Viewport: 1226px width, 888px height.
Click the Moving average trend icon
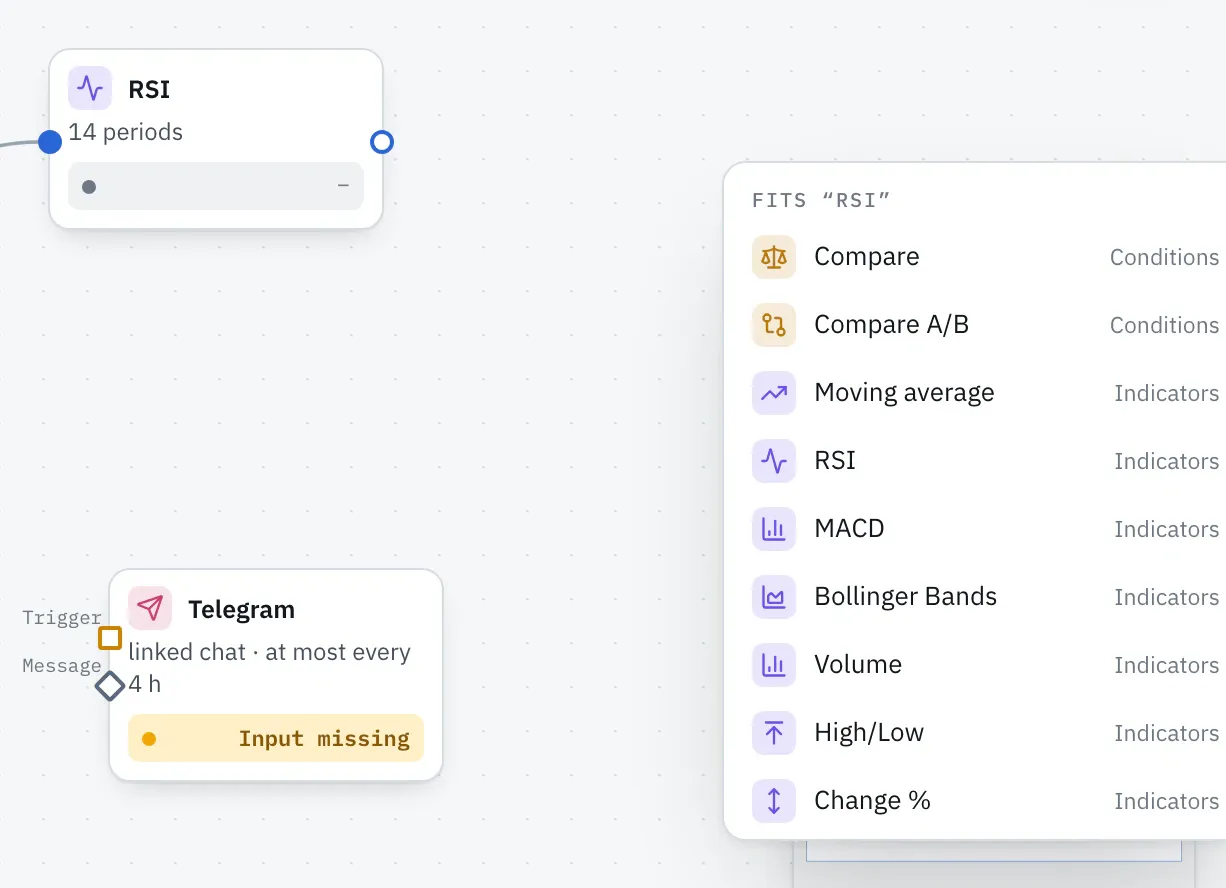click(x=774, y=393)
